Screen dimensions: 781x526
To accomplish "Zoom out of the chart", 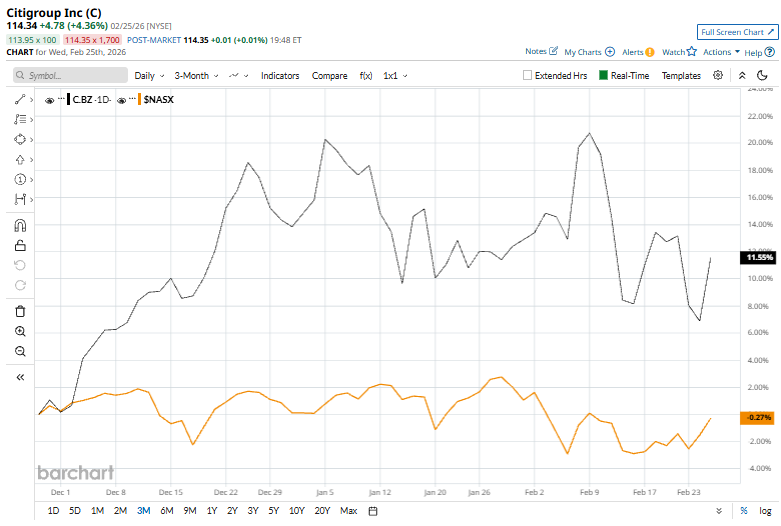I will coord(20,351).
